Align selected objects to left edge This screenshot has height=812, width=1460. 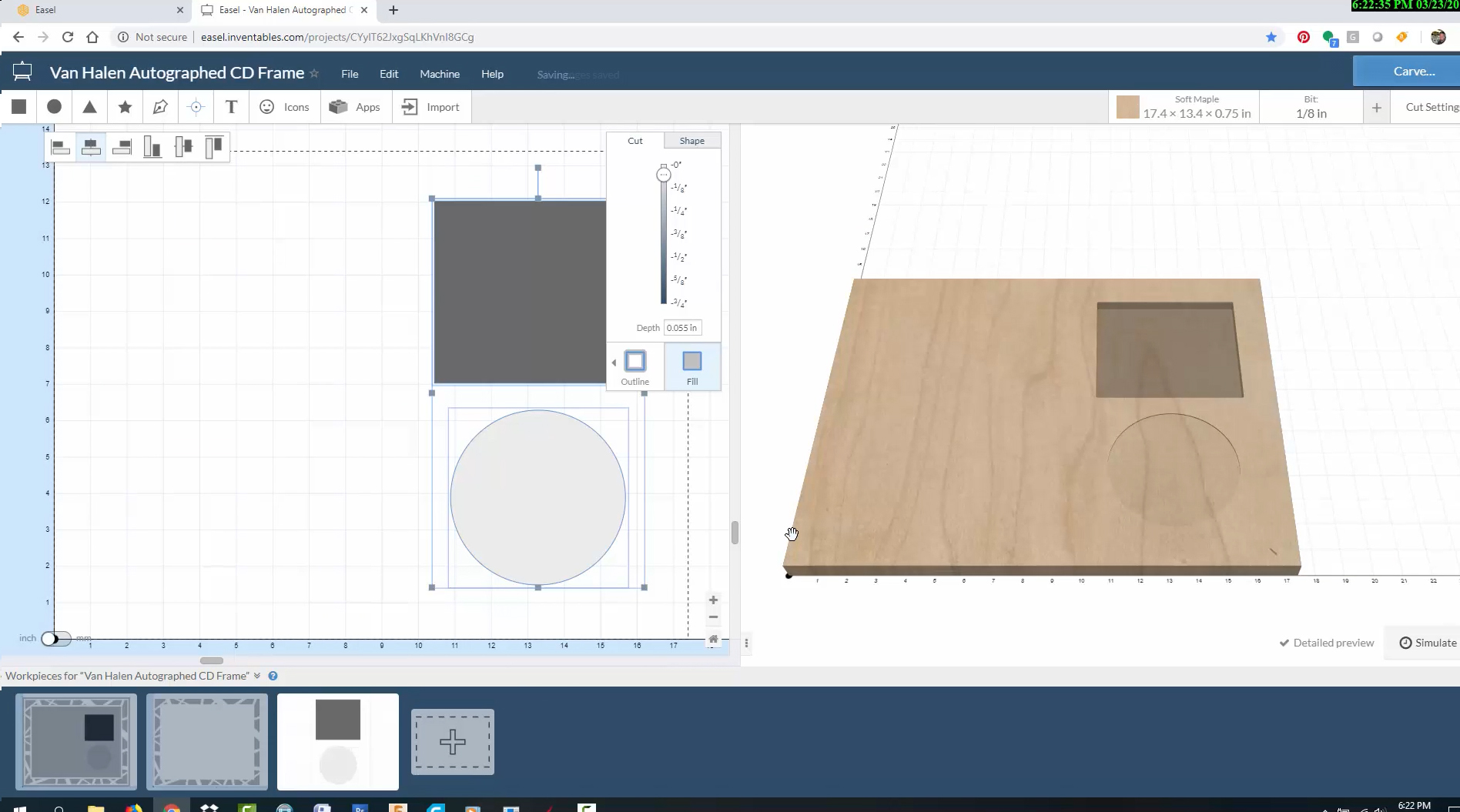pyautogui.click(x=60, y=146)
